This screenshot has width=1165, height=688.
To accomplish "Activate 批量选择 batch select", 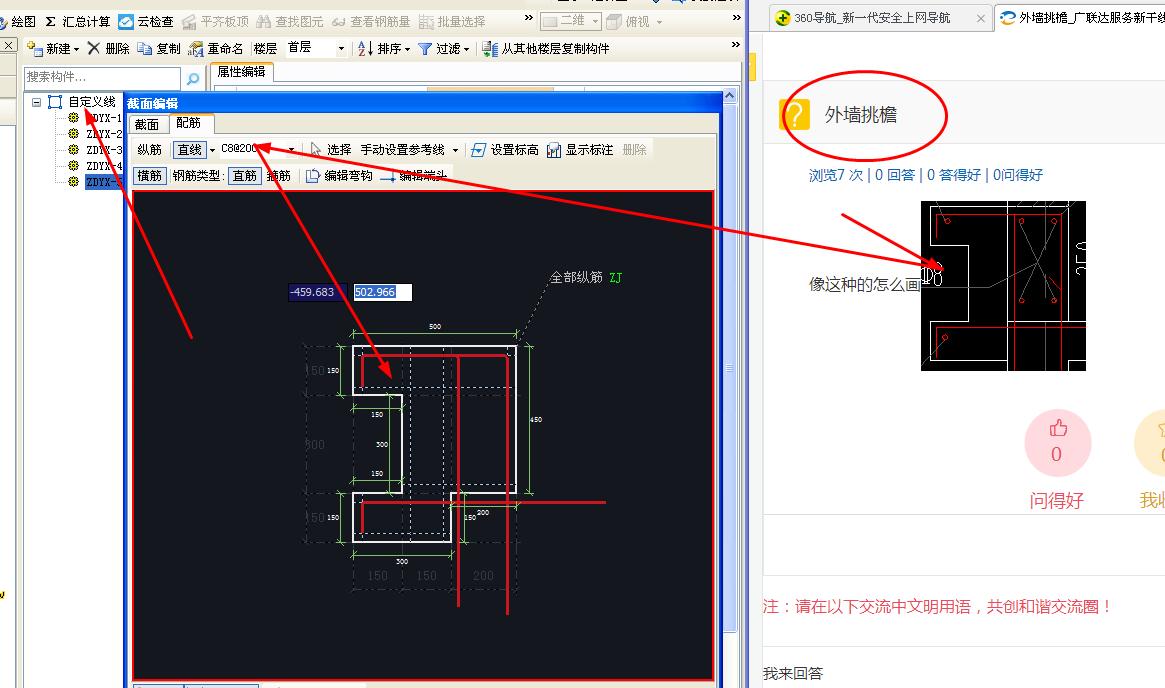I will point(452,22).
